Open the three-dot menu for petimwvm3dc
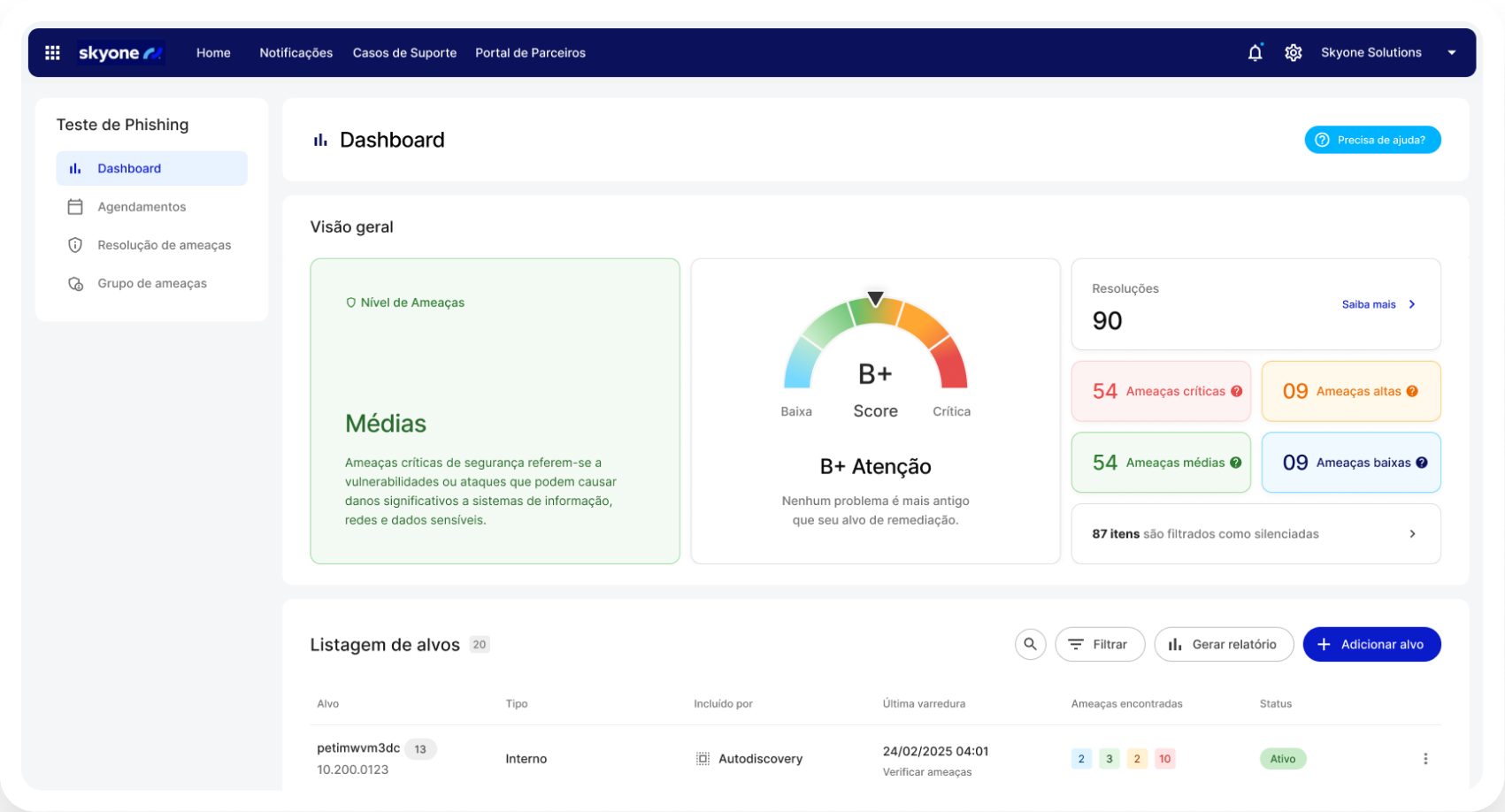The width and height of the screenshot is (1505, 812). click(x=1425, y=758)
